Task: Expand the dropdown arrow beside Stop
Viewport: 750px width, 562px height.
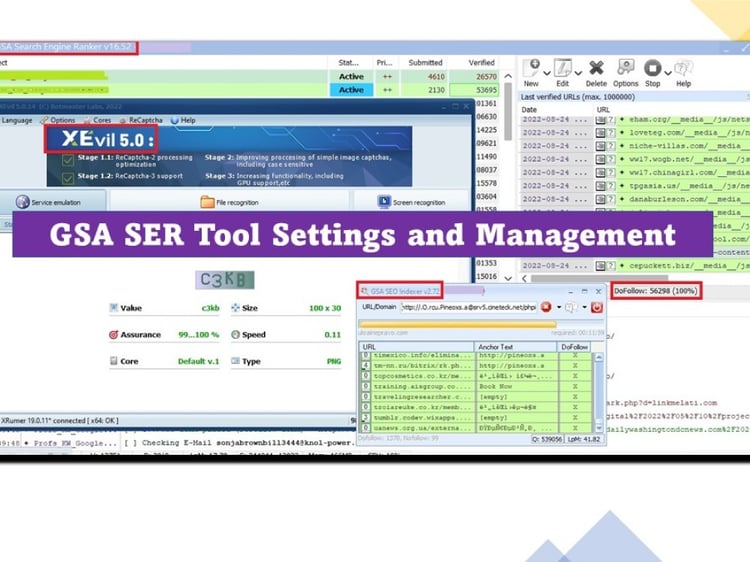Action: 667,73
